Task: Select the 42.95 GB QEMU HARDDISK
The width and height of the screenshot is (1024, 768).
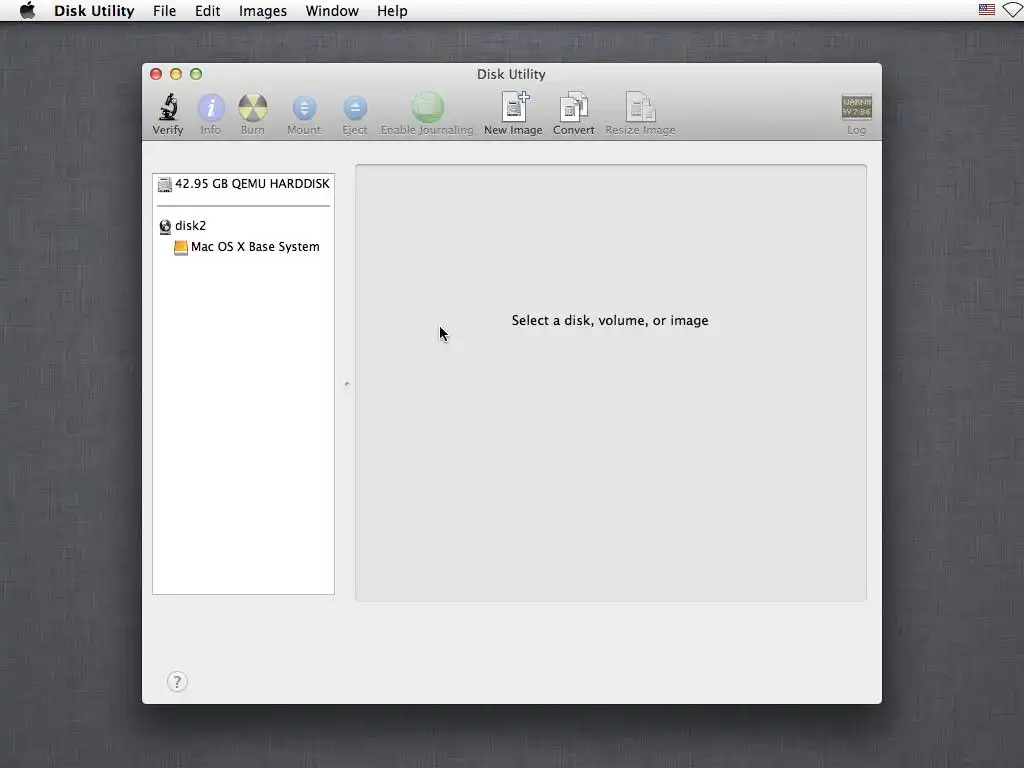Action: (x=244, y=184)
